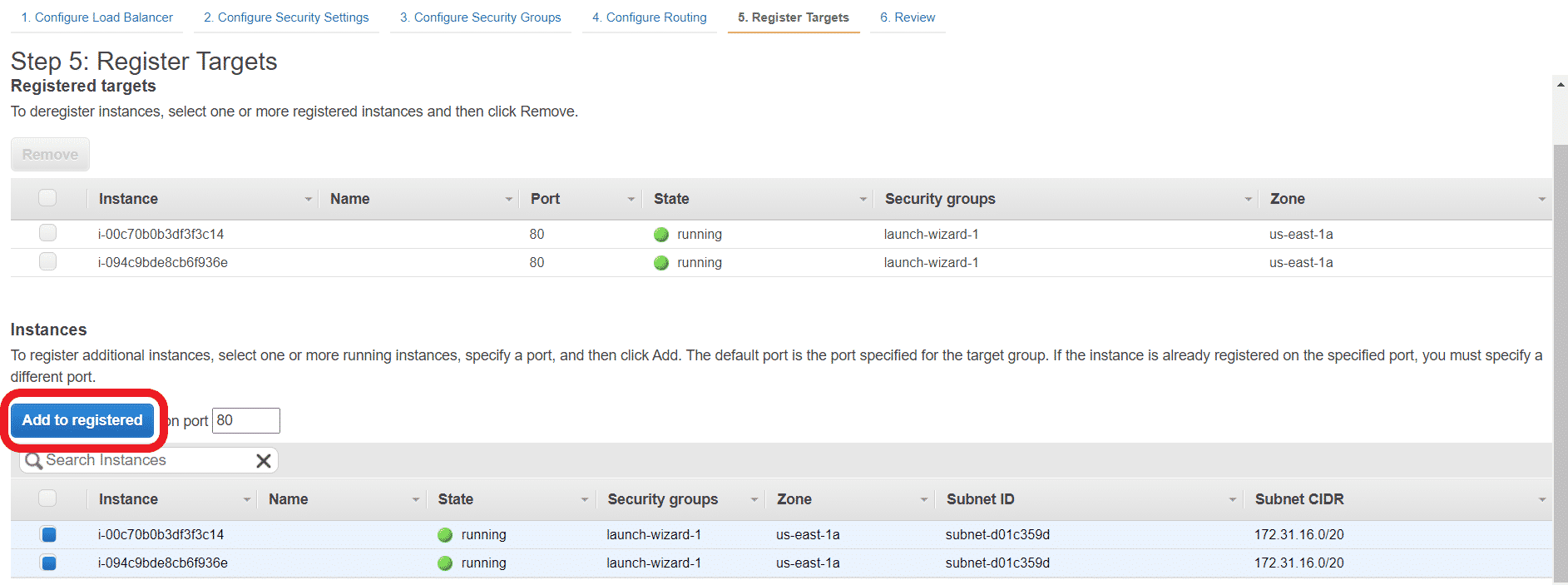The height and width of the screenshot is (585, 1568).
Task: Click the Remove button
Action: 50,155
